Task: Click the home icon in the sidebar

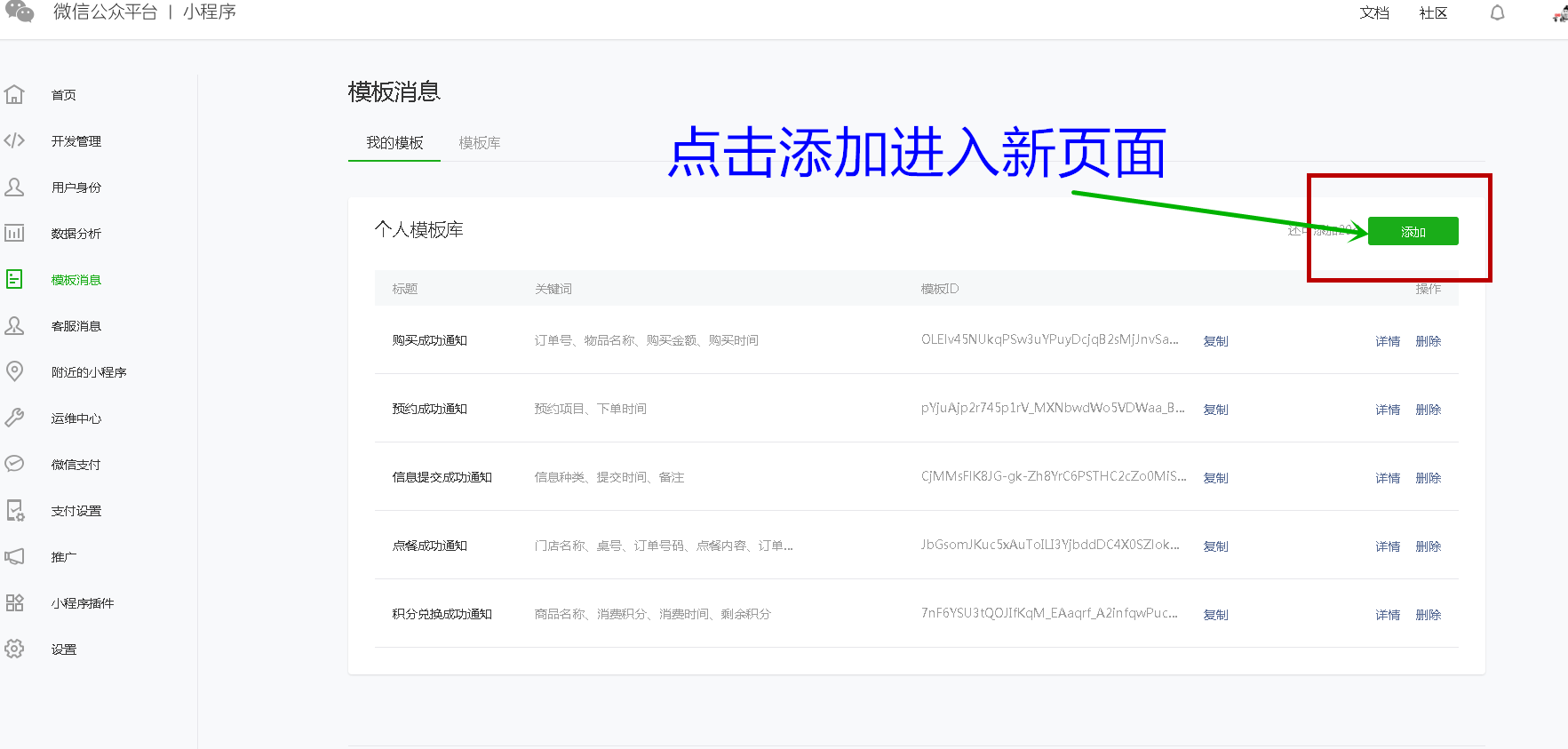Action: pos(14,94)
